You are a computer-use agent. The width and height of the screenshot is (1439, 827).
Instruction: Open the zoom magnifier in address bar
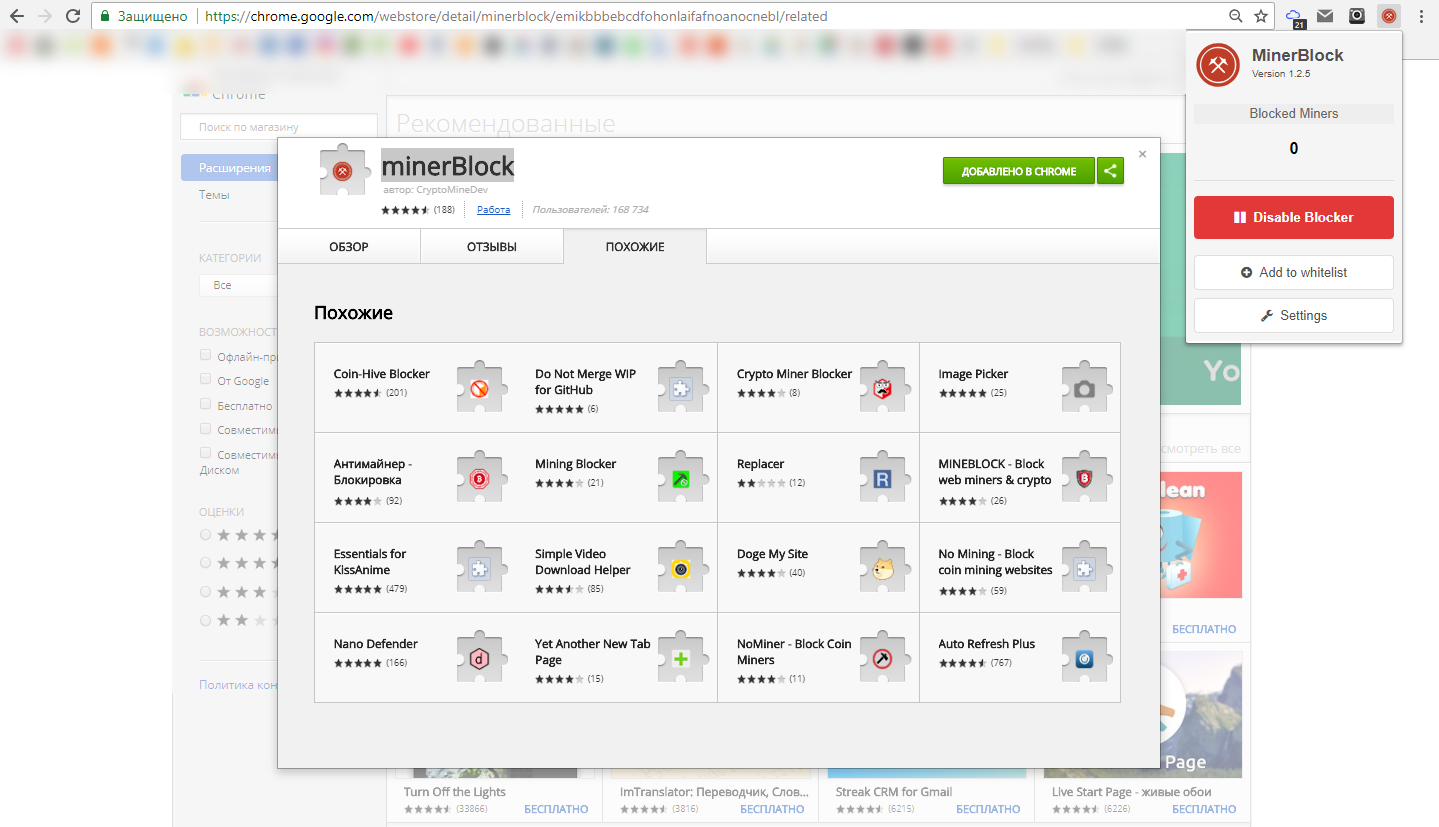[x=1237, y=16]
